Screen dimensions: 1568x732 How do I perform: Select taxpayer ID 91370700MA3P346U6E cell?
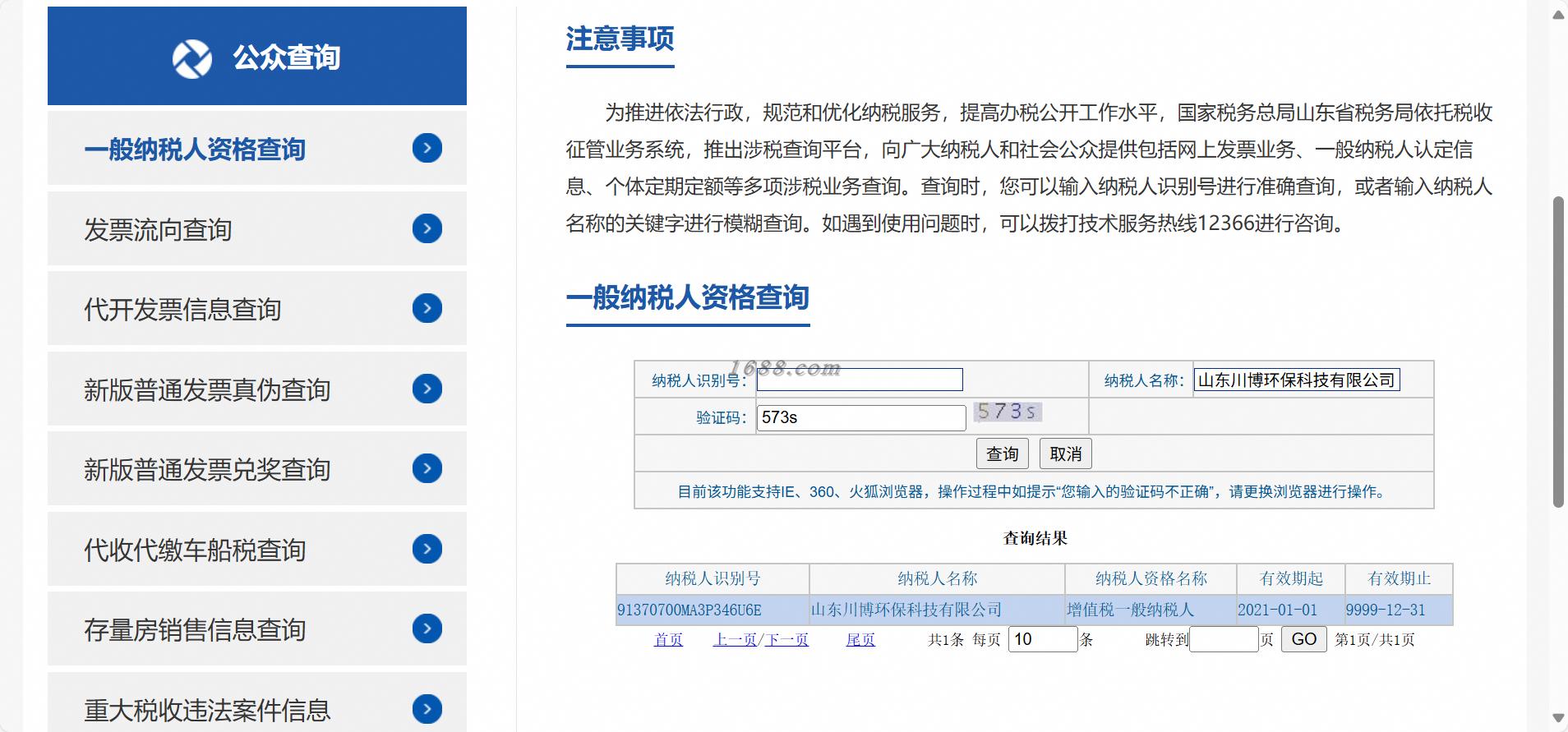713,610
